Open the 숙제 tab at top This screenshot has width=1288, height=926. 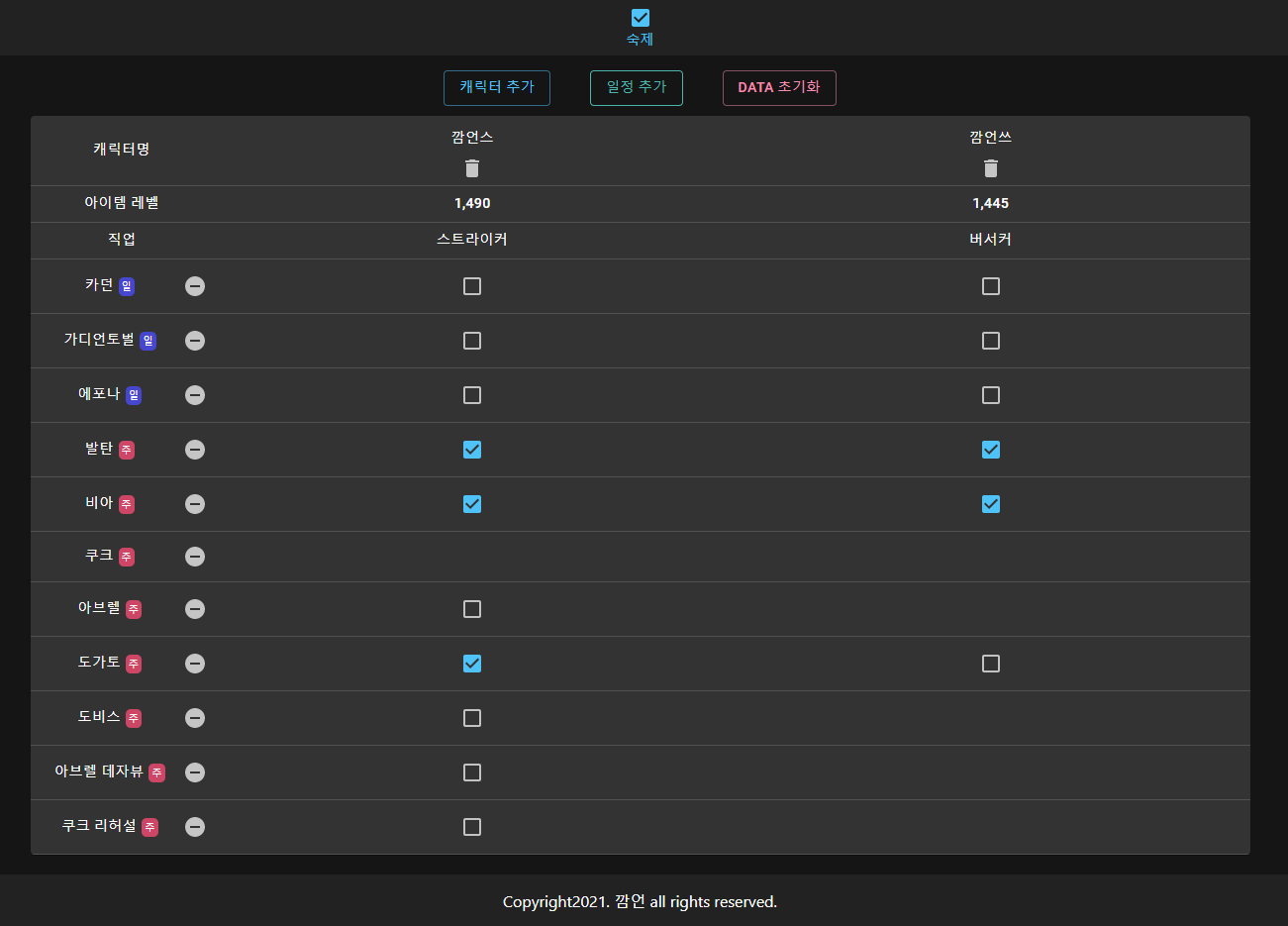tap(641, 28)
